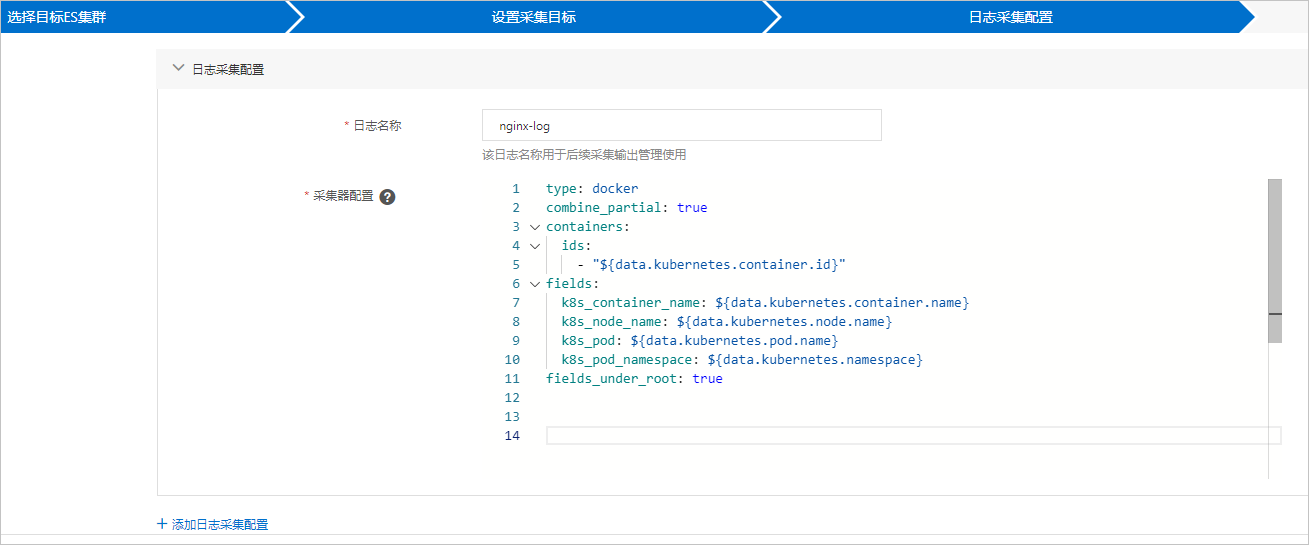Viewport: 1309px width, 545px height.
Task: Focus the 日志名称 input with nginx-log
Action: (681, 125)
